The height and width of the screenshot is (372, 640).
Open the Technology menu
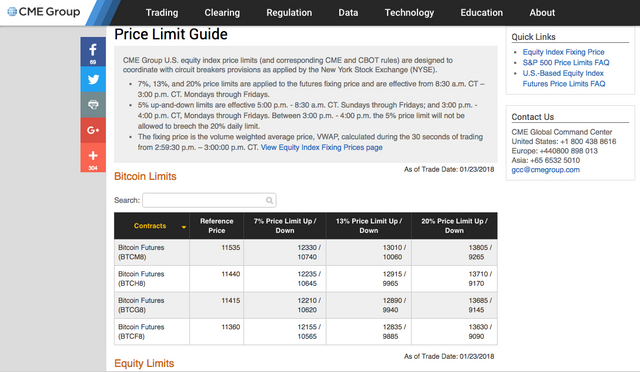(409, 13)
